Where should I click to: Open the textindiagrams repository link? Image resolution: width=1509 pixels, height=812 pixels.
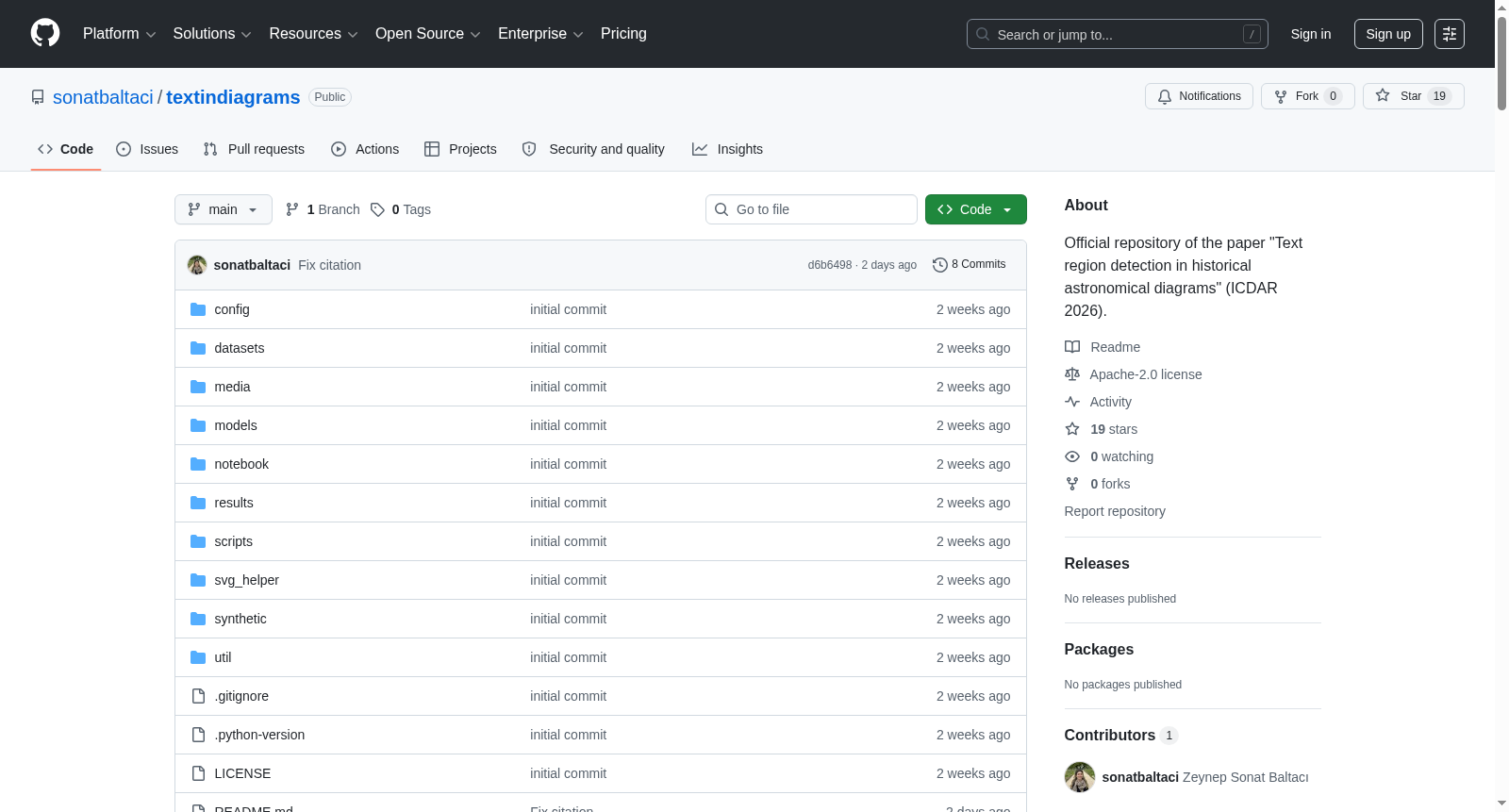pos(233,97)
